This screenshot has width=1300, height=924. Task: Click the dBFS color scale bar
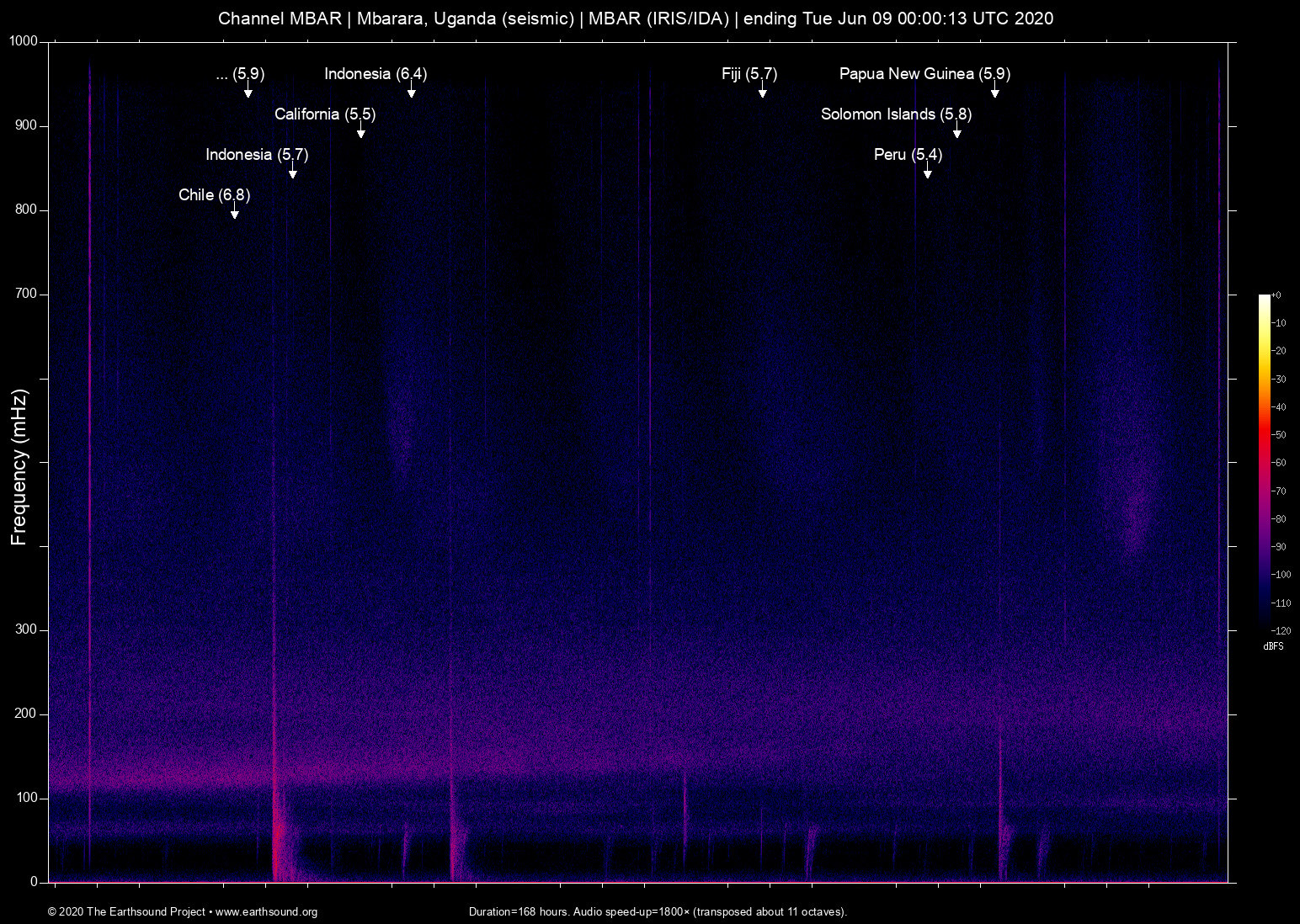pyautogui.click(x=1265, y=463)
